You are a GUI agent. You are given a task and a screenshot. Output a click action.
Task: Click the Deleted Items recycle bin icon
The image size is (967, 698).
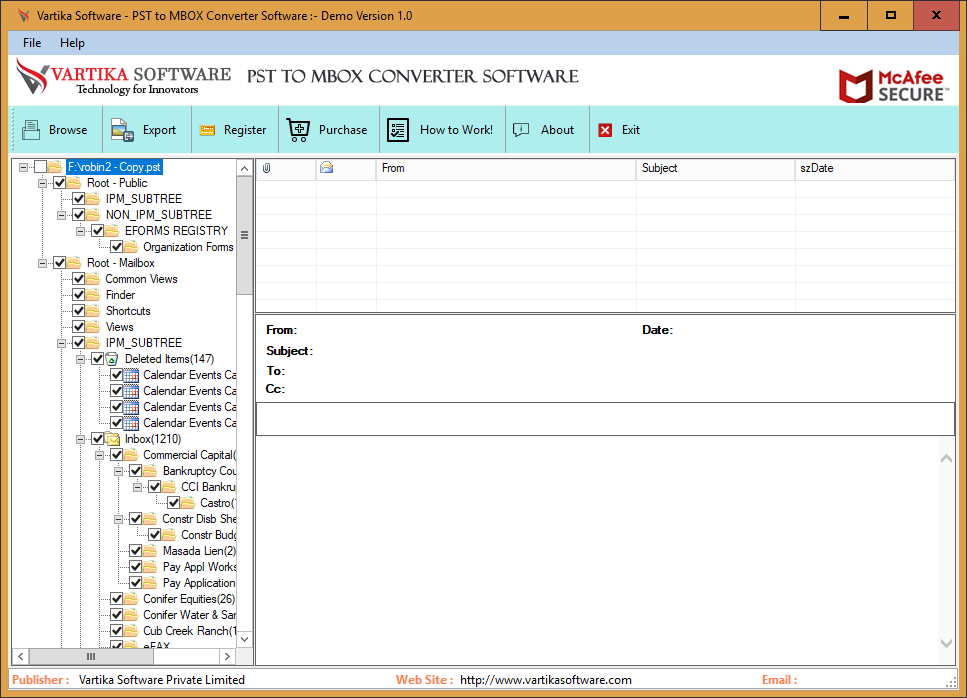click(112, 359)
